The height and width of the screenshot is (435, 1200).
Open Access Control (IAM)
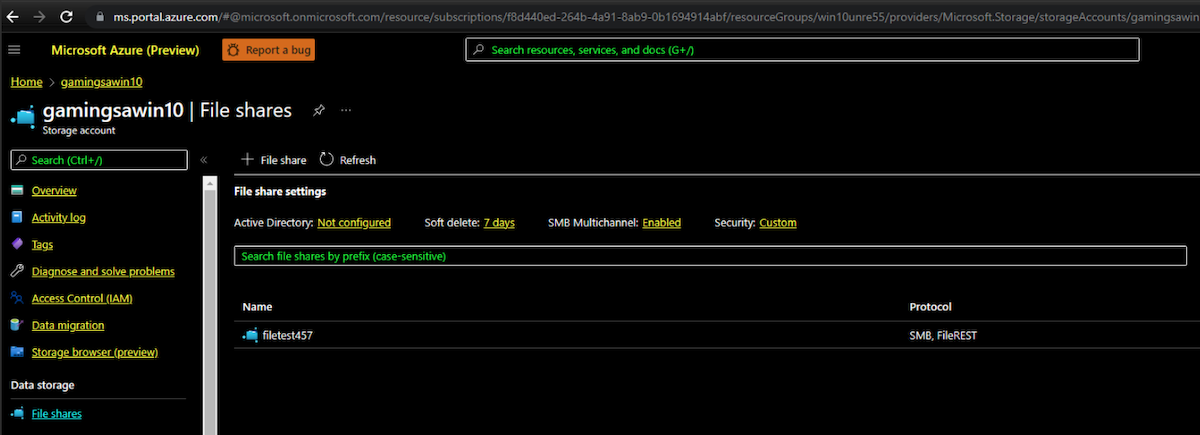click(82, 298)
